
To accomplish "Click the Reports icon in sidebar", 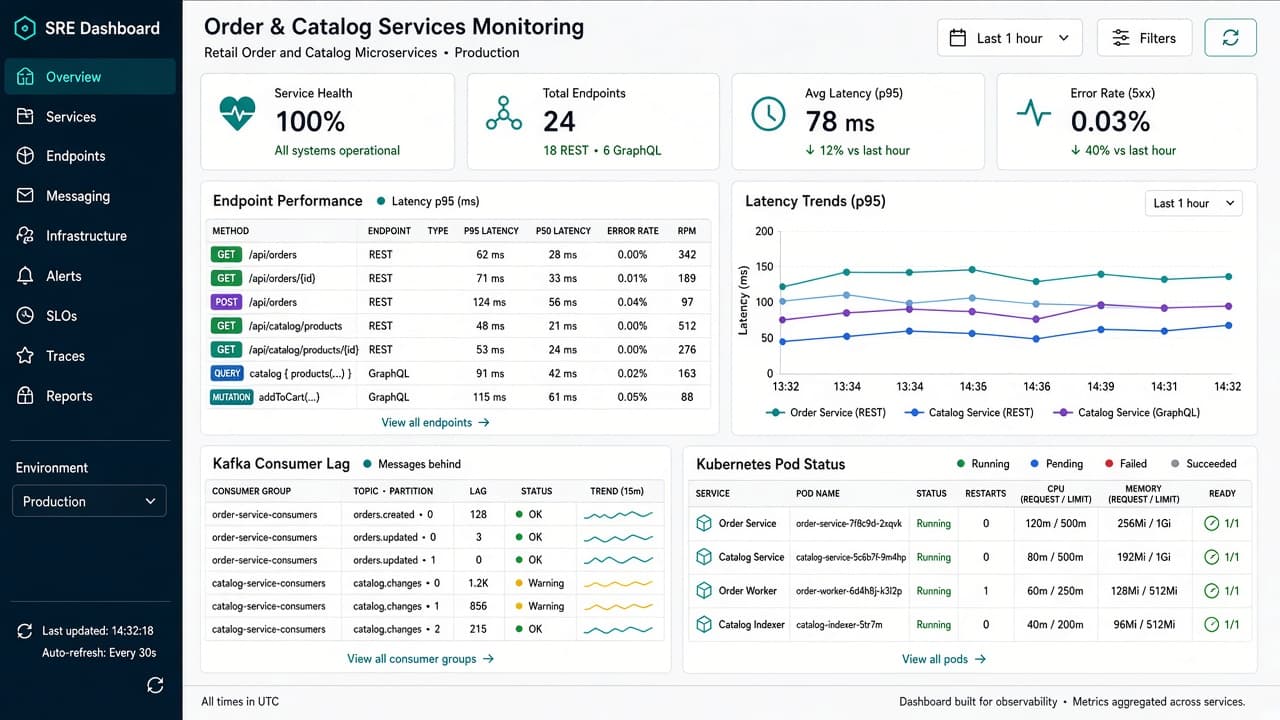I will pyautogui.click(x=26, y=396).
